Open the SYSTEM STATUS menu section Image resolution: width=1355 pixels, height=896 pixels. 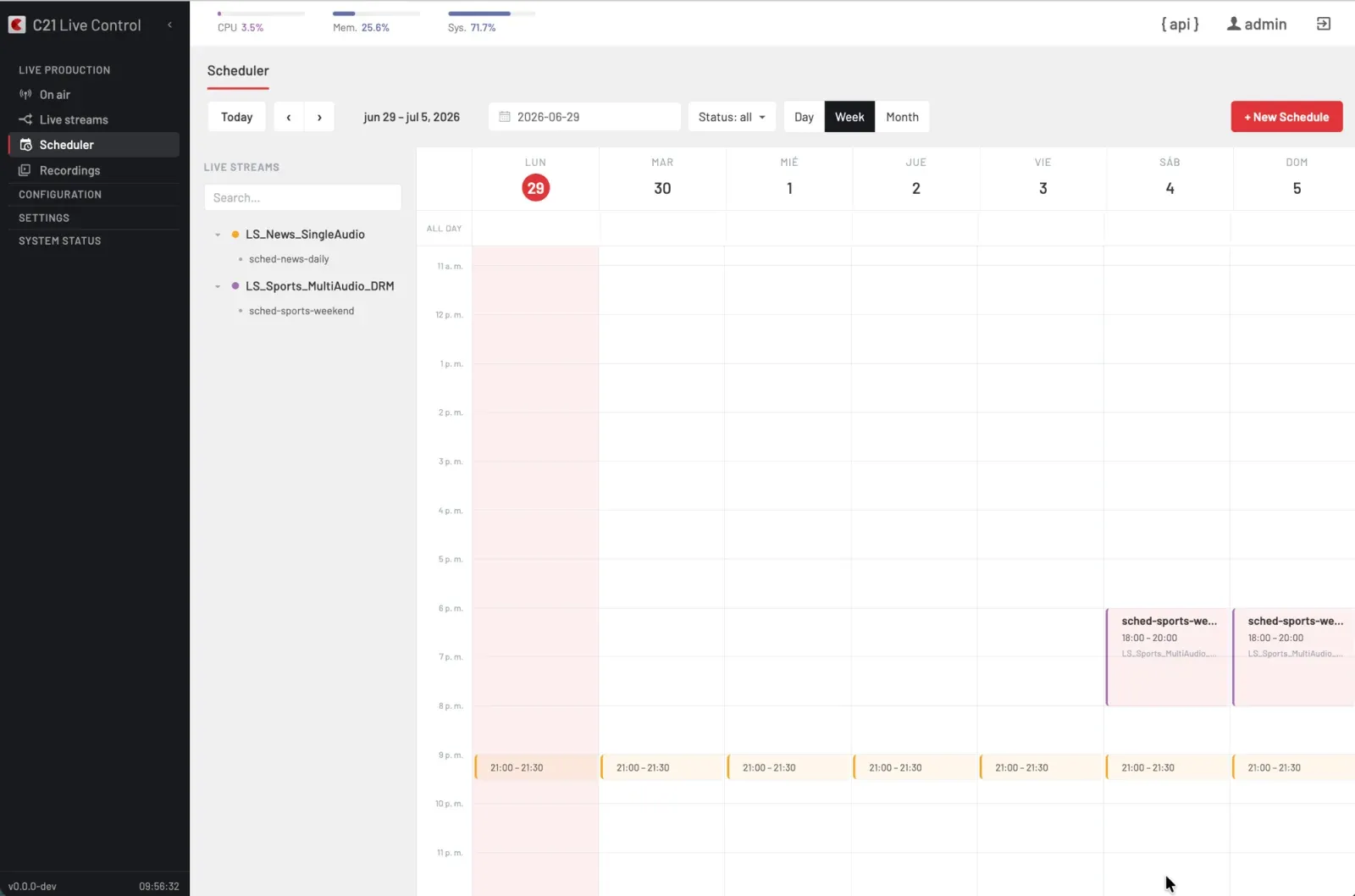click(60, 241)
